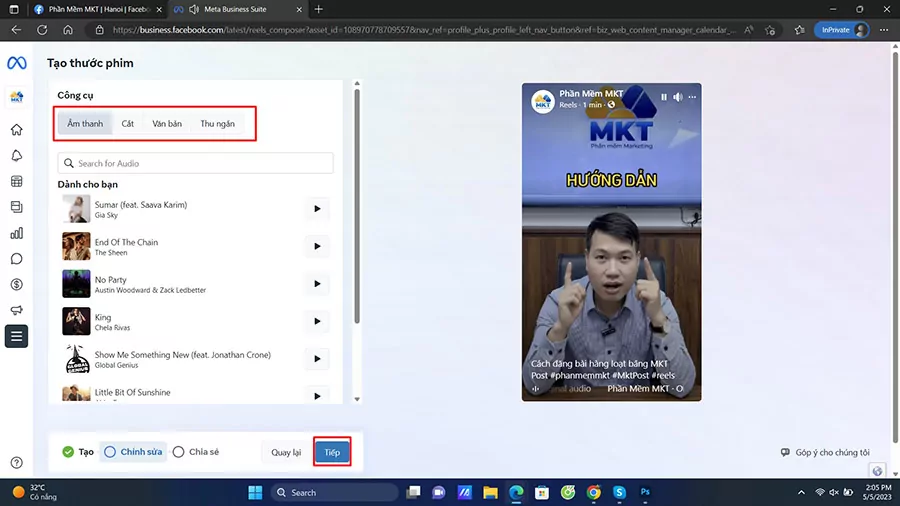This screenshot has height=506, width=900.
Task: Select the Âm thanh tab
Action: click(85, 123)
